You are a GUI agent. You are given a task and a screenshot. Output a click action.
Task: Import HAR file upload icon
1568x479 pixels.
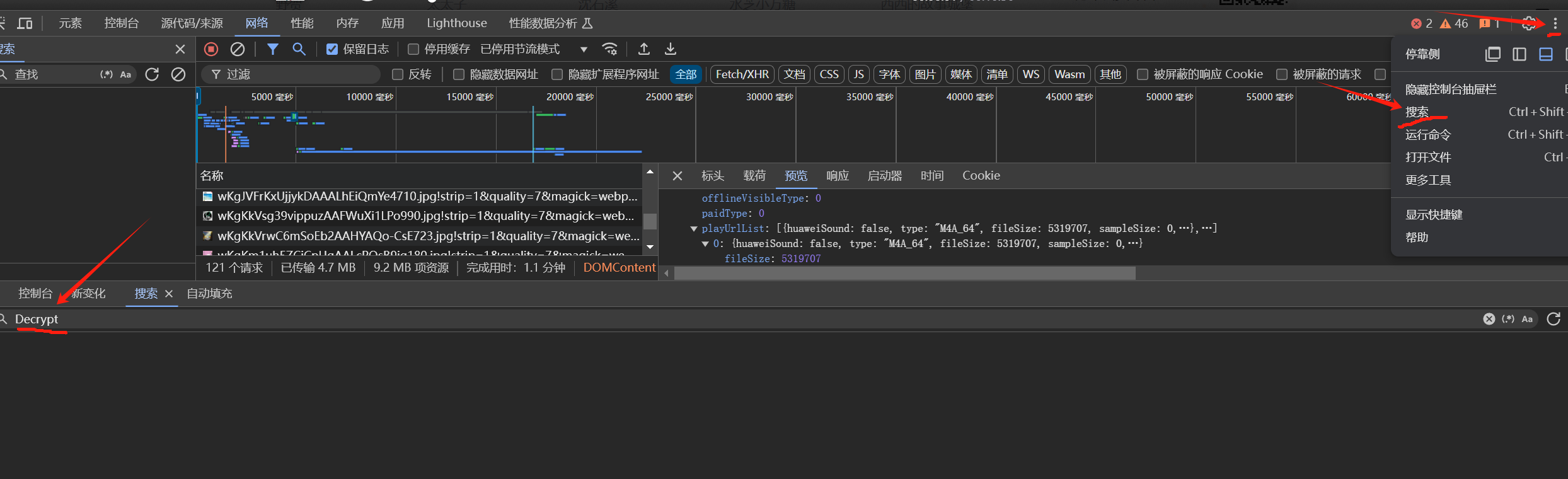pos(643,49)
